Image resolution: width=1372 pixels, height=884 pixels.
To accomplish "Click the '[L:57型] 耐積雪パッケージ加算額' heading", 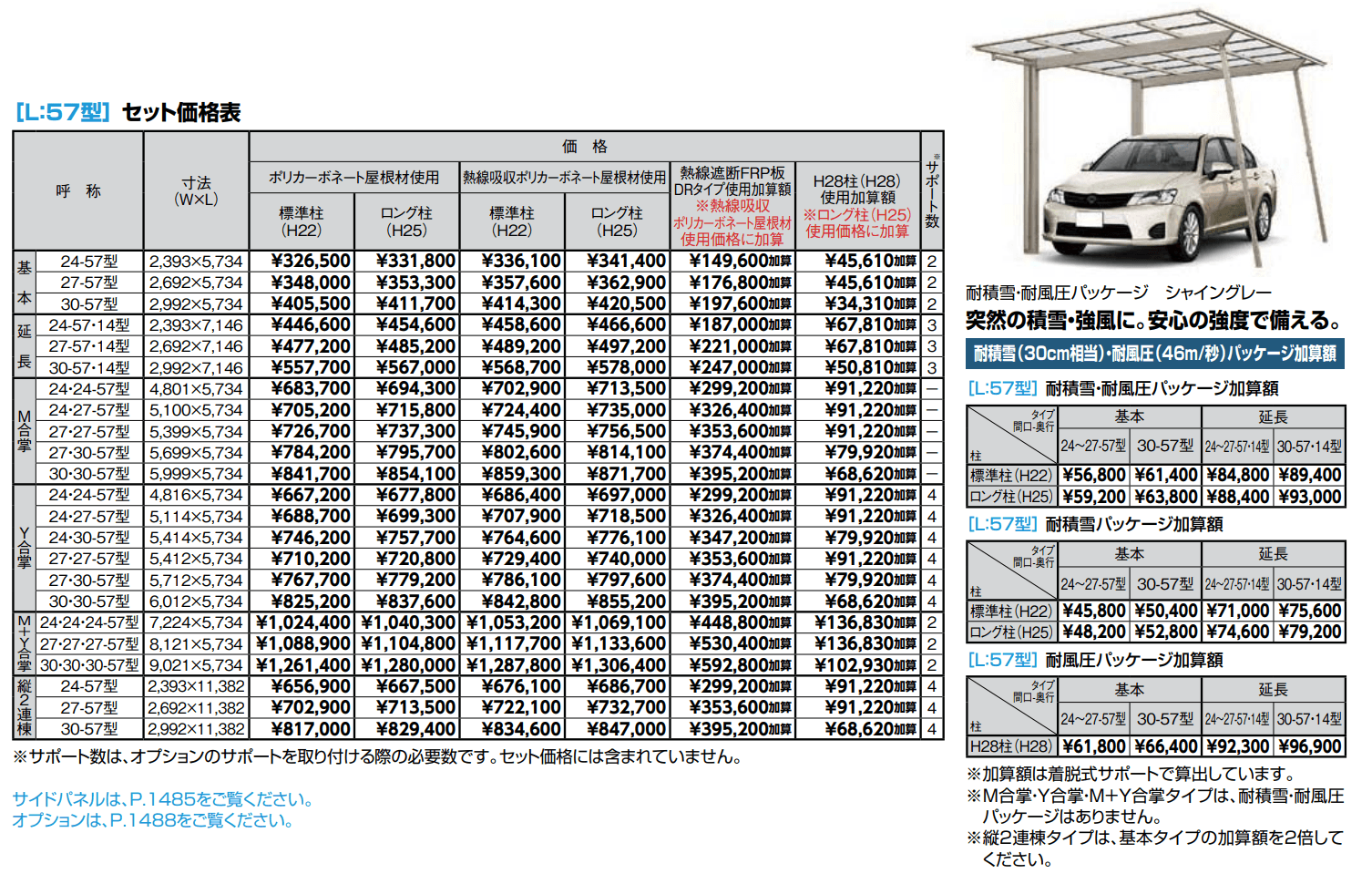I will pyautogui.click(x=1094, y=524).
